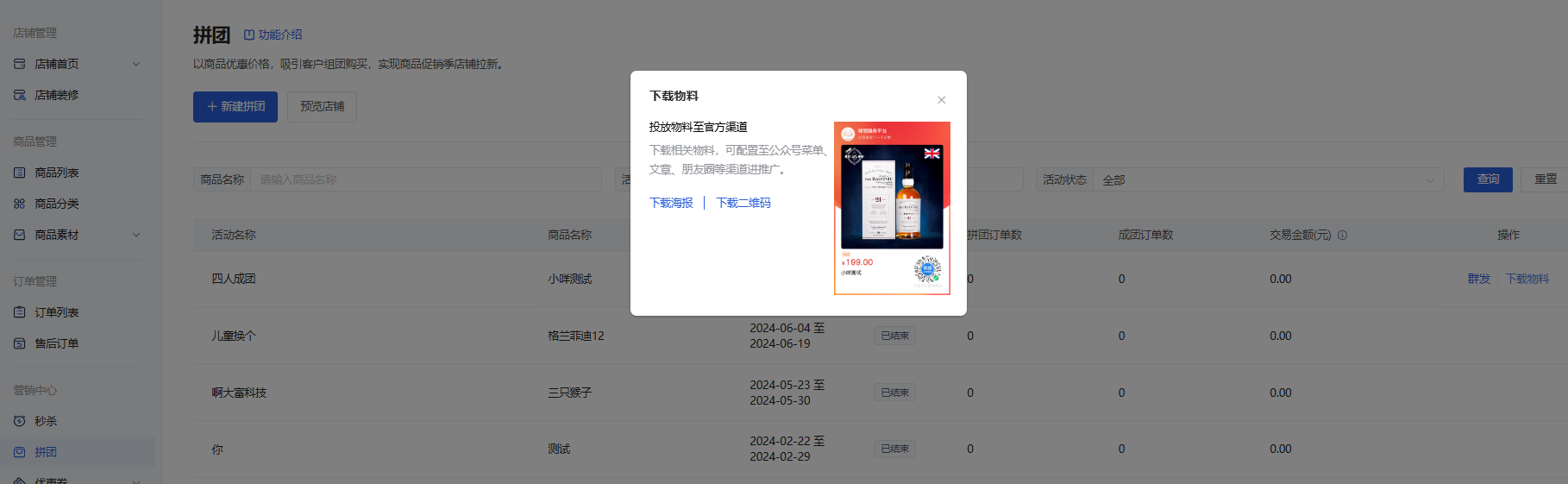Image resolution: width=1568 pixels, height=484 pixels.
Task: Click the 商品素材 icon
Action: click(x=19, y=235)
